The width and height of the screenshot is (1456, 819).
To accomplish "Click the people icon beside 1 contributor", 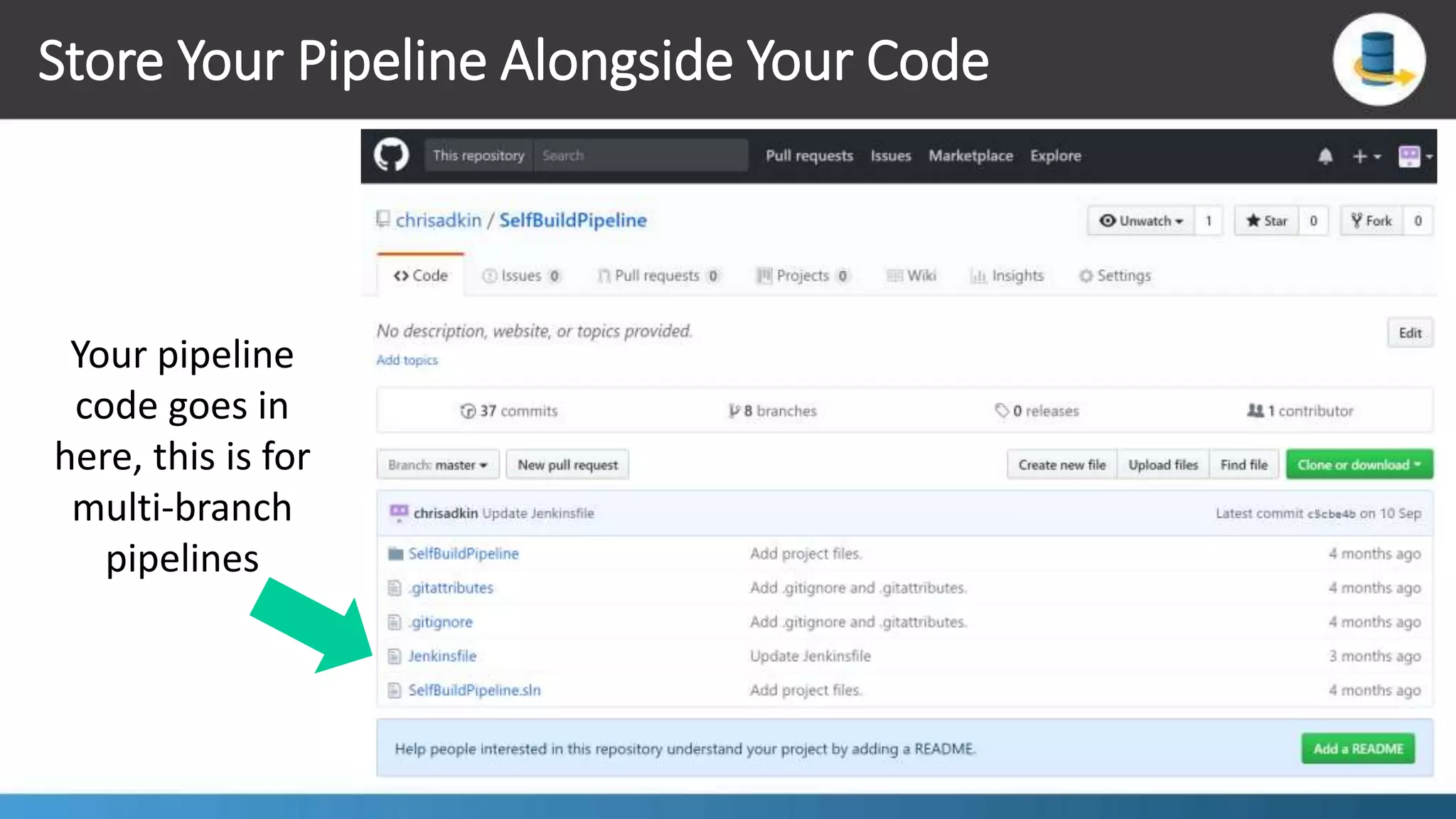I will tap(1256, 410).
